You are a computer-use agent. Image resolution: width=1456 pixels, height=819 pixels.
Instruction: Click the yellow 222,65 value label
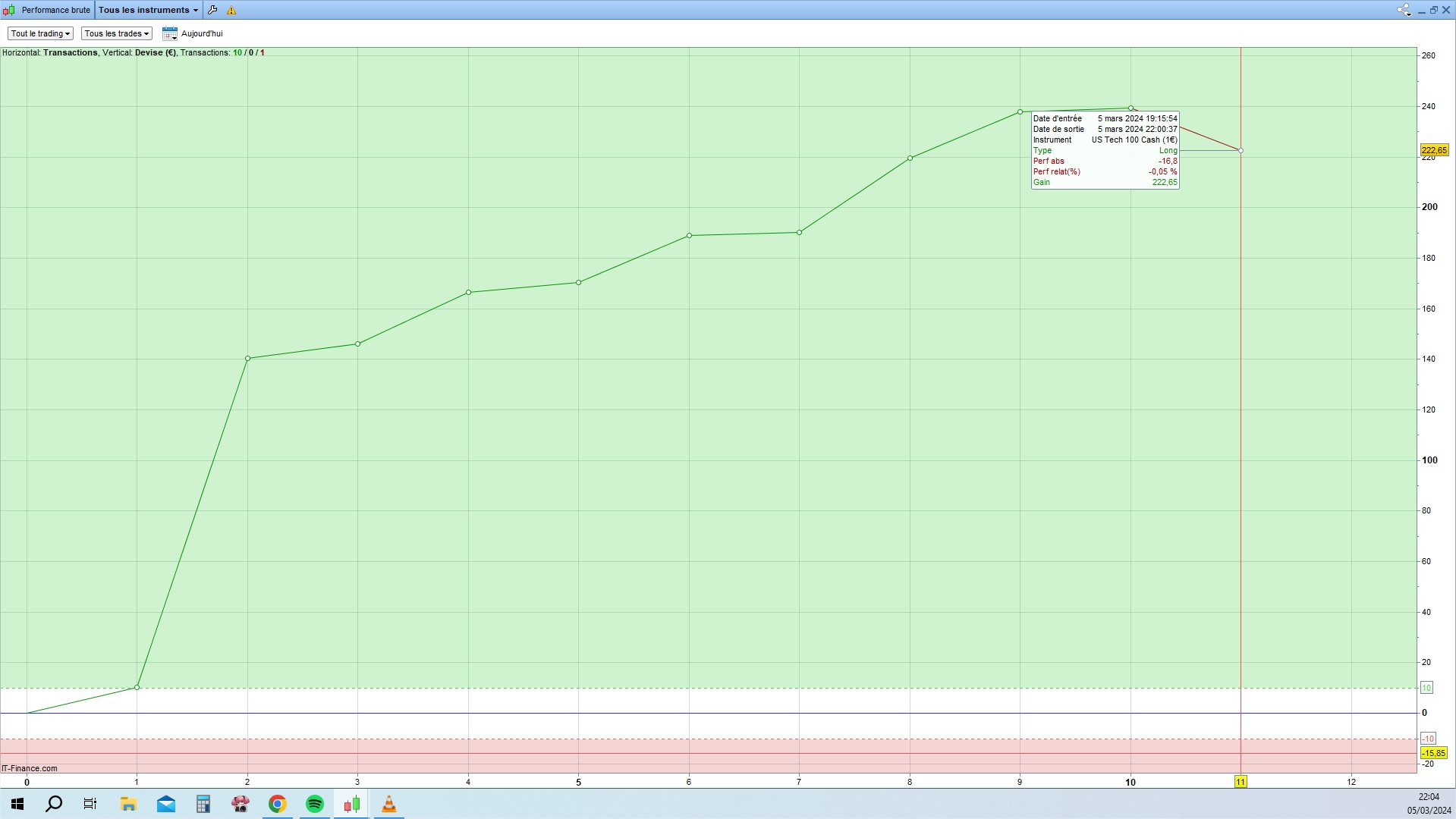pyautogui.click(x=1434, y=150)
